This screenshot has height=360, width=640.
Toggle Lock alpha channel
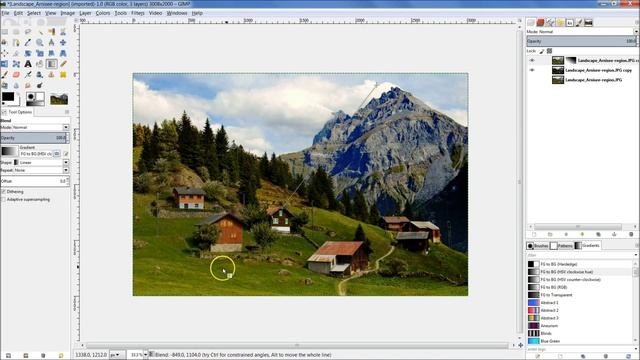point(549,51)
